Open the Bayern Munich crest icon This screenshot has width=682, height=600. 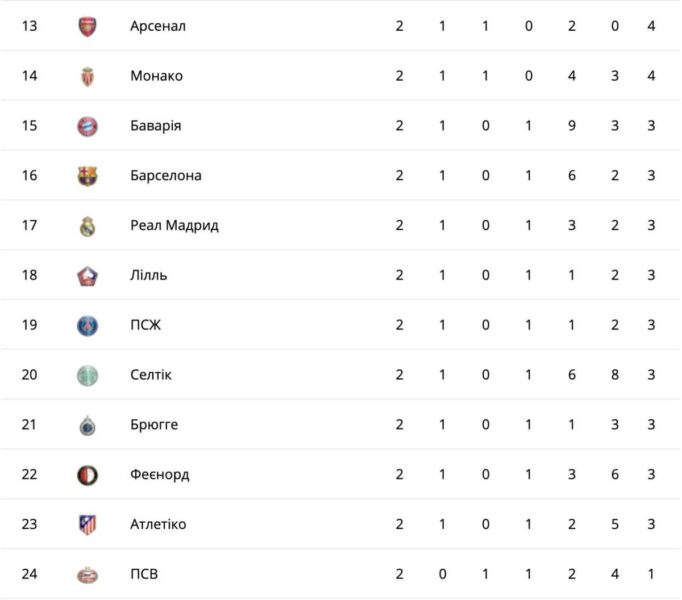click(87, 126)
